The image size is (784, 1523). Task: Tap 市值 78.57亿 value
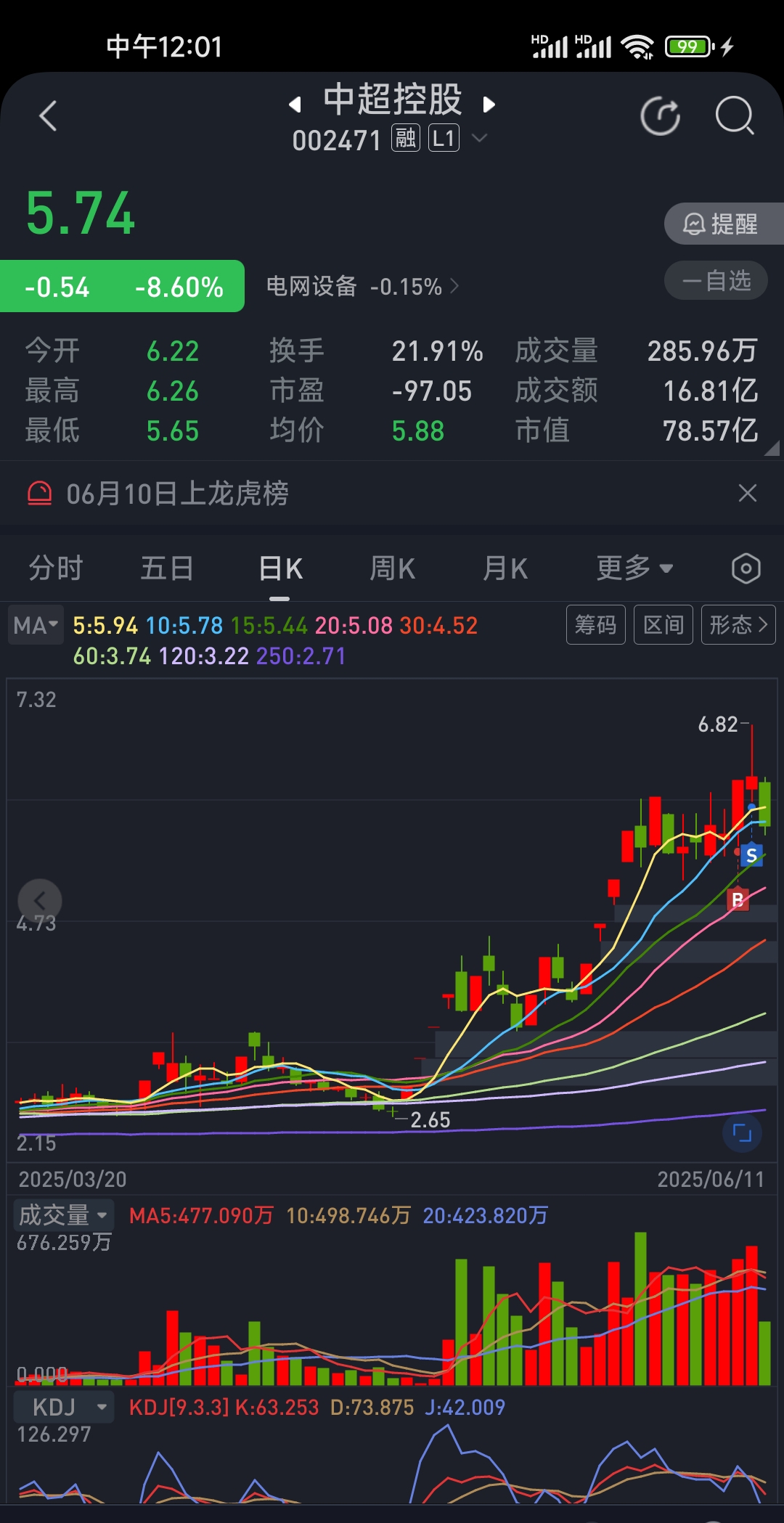point(711,430)
